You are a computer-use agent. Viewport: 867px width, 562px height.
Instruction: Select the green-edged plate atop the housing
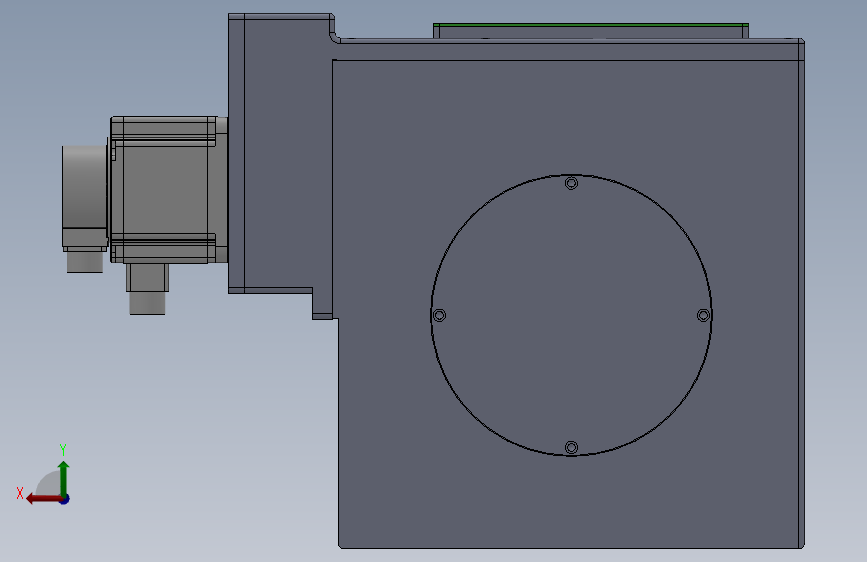[591, 31]
